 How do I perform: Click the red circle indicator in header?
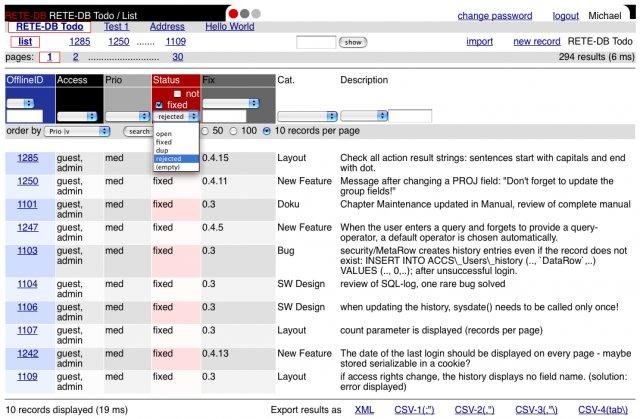click(x=233, y=13)
